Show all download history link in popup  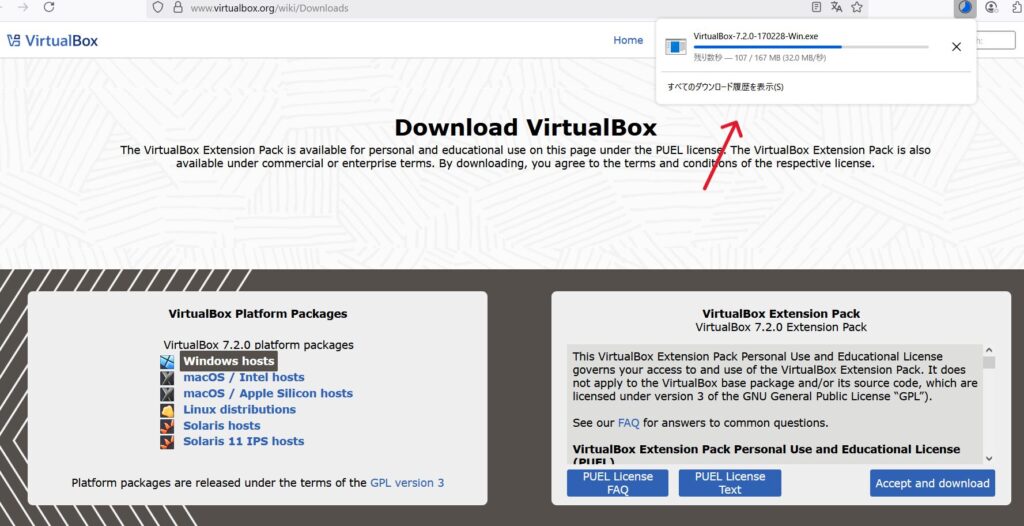[x=725, y=87]
